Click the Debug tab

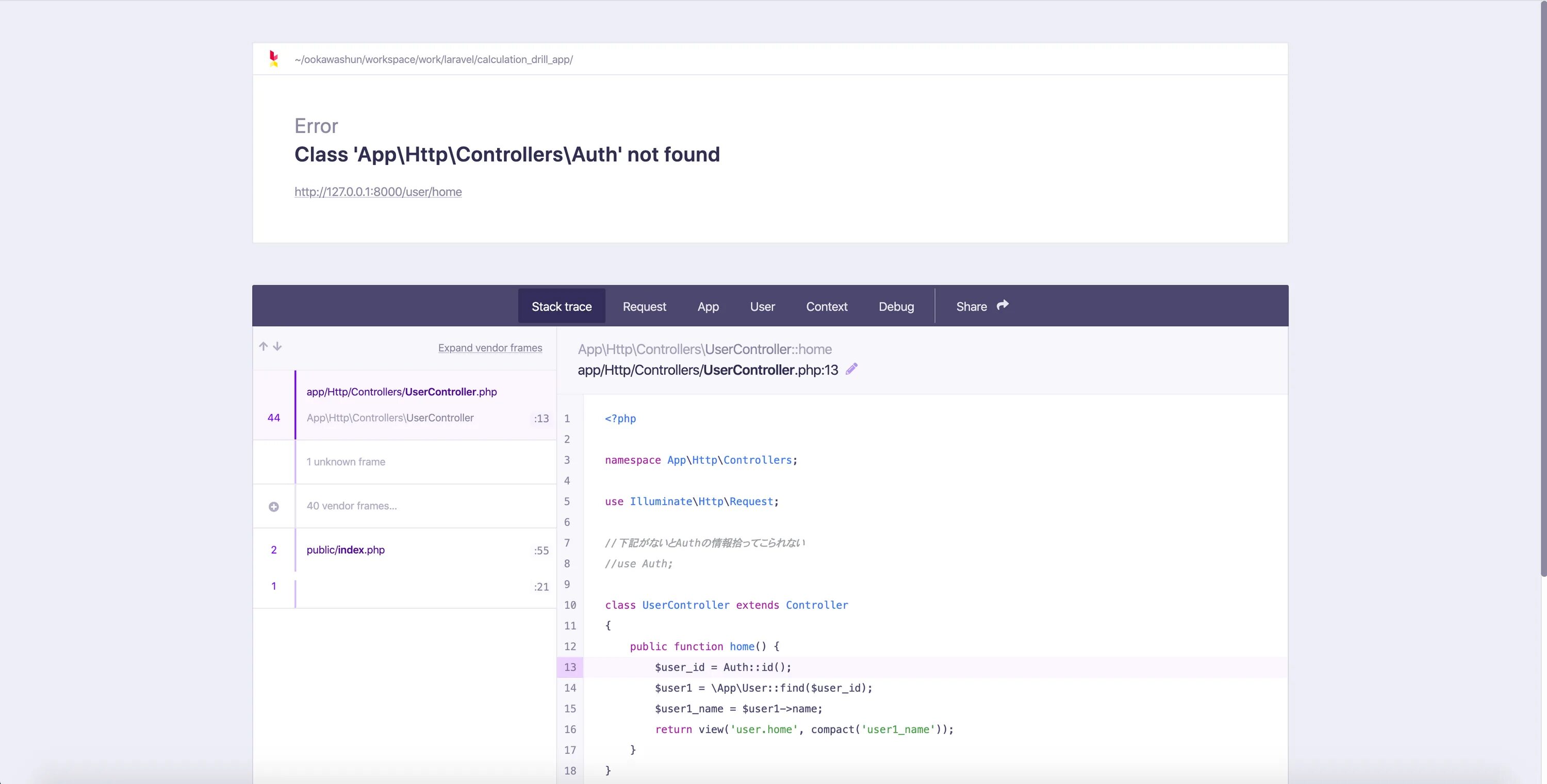896,305
